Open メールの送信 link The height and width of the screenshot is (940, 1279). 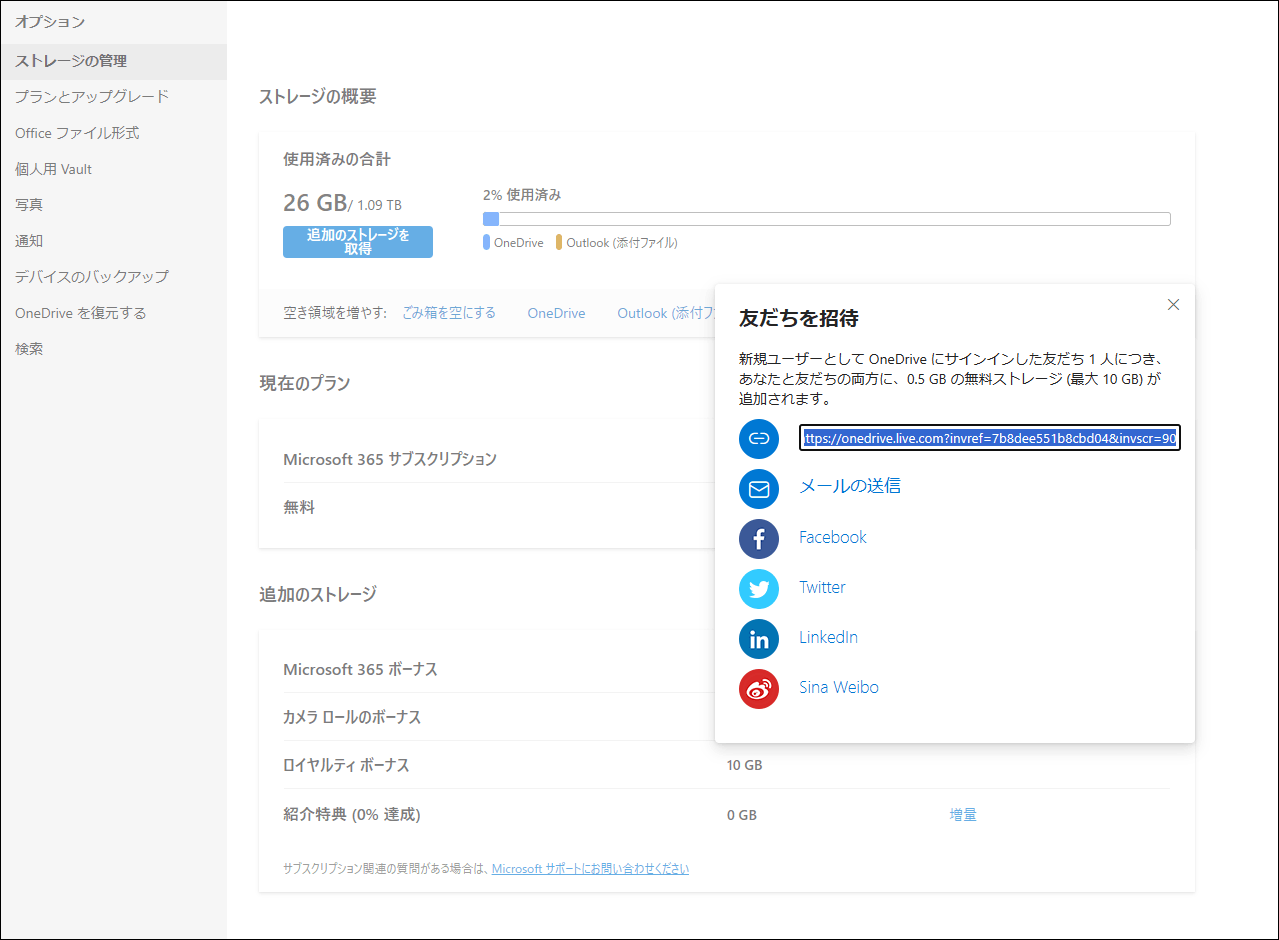tap(850, 486)
